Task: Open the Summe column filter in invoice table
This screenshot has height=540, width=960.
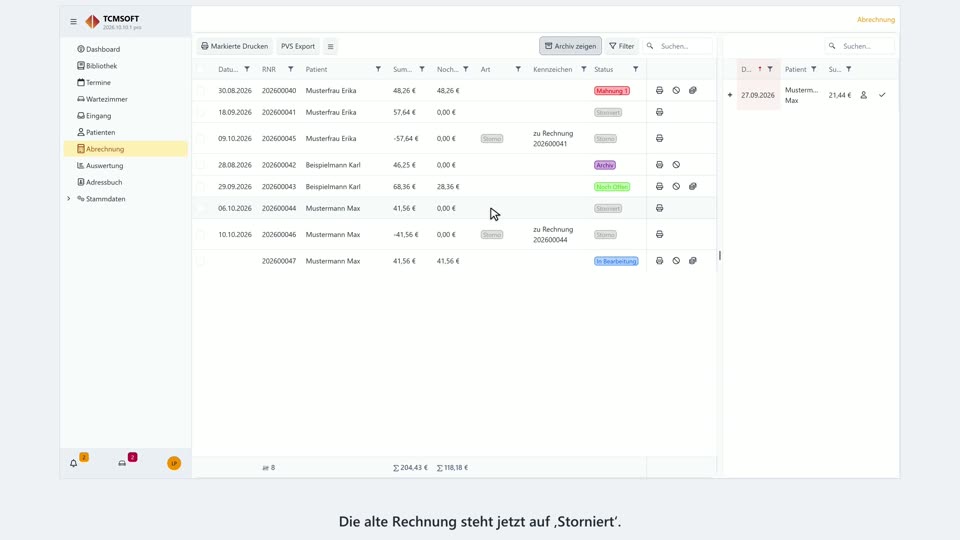Action: pyautogui.click(x=422, y=69)
